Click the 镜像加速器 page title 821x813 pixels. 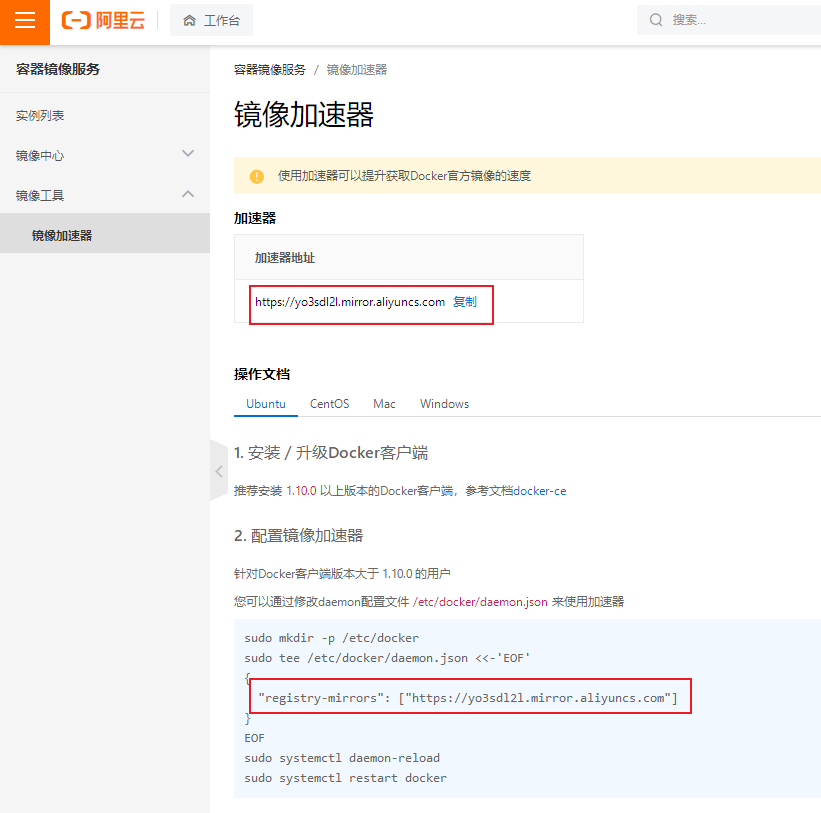coord(304,115)
